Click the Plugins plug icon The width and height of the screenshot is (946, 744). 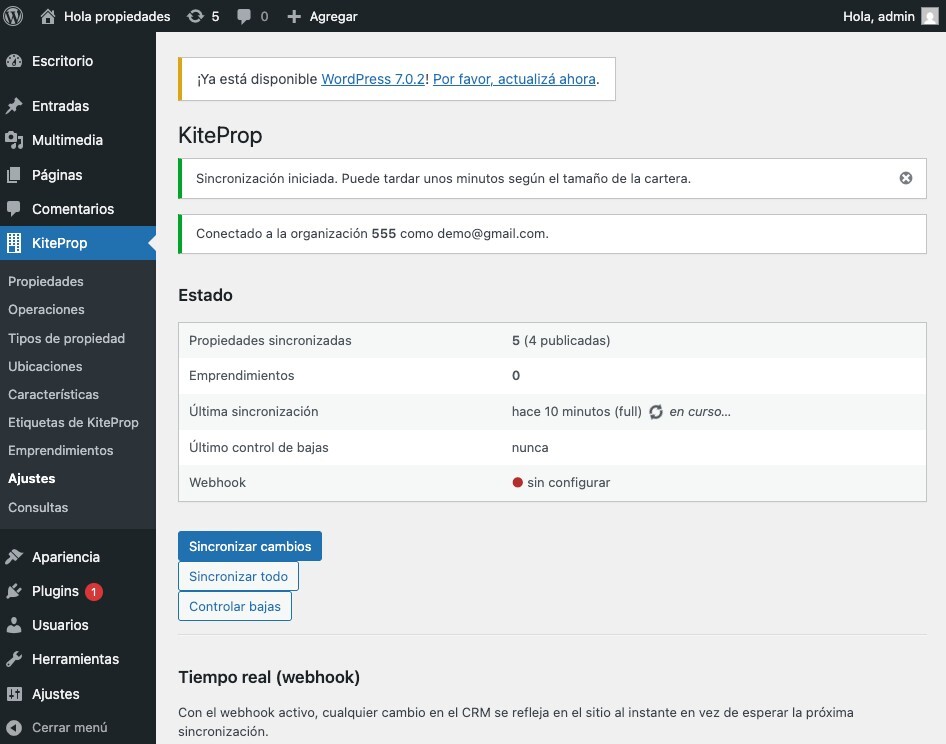[x=14, y=591]
